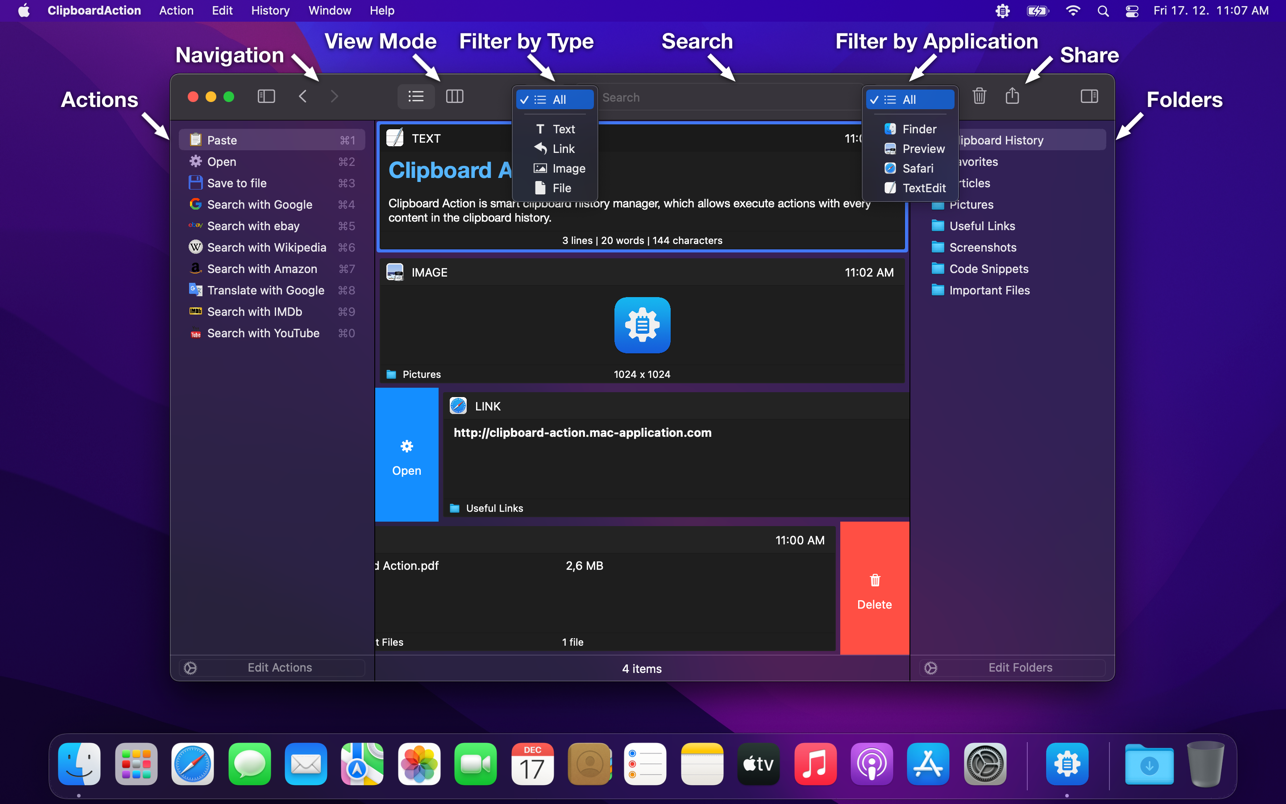Click into the Search field
This screenshot has width=1286, height=804.
tap(730, 98)
